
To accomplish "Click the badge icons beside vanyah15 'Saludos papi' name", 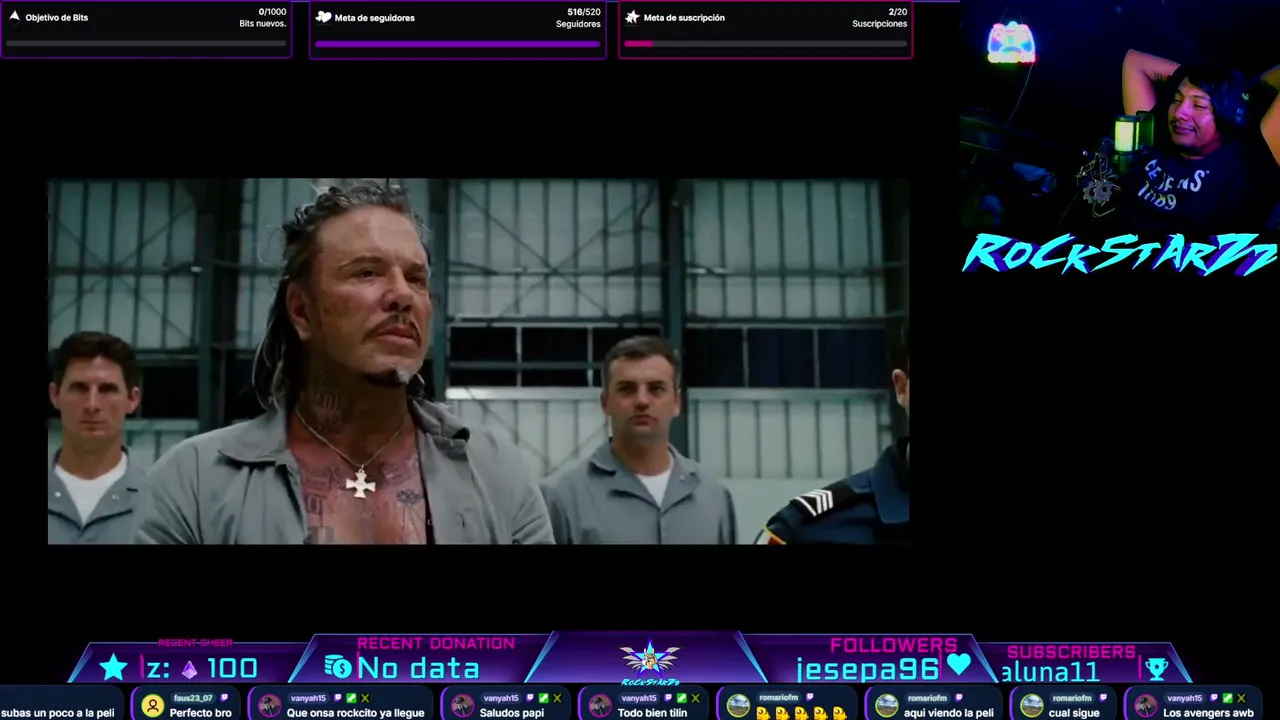I will point(543,698).
